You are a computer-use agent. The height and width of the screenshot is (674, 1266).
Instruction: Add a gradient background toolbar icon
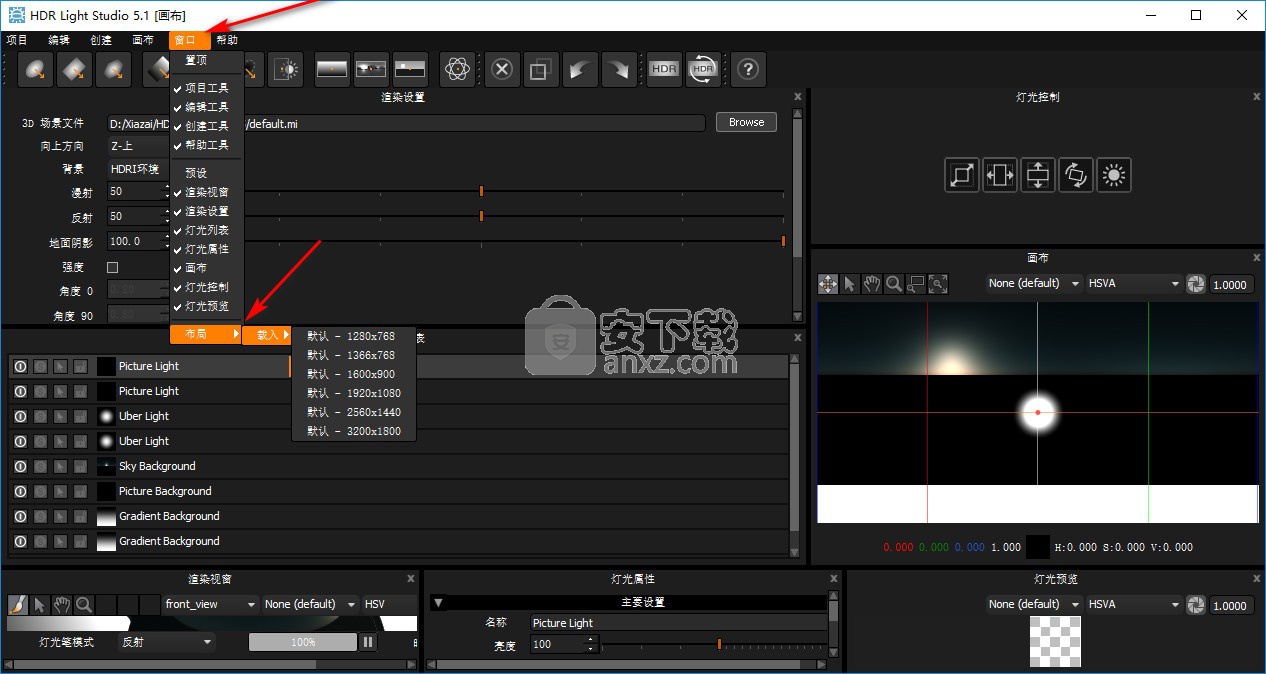(332, 69)
